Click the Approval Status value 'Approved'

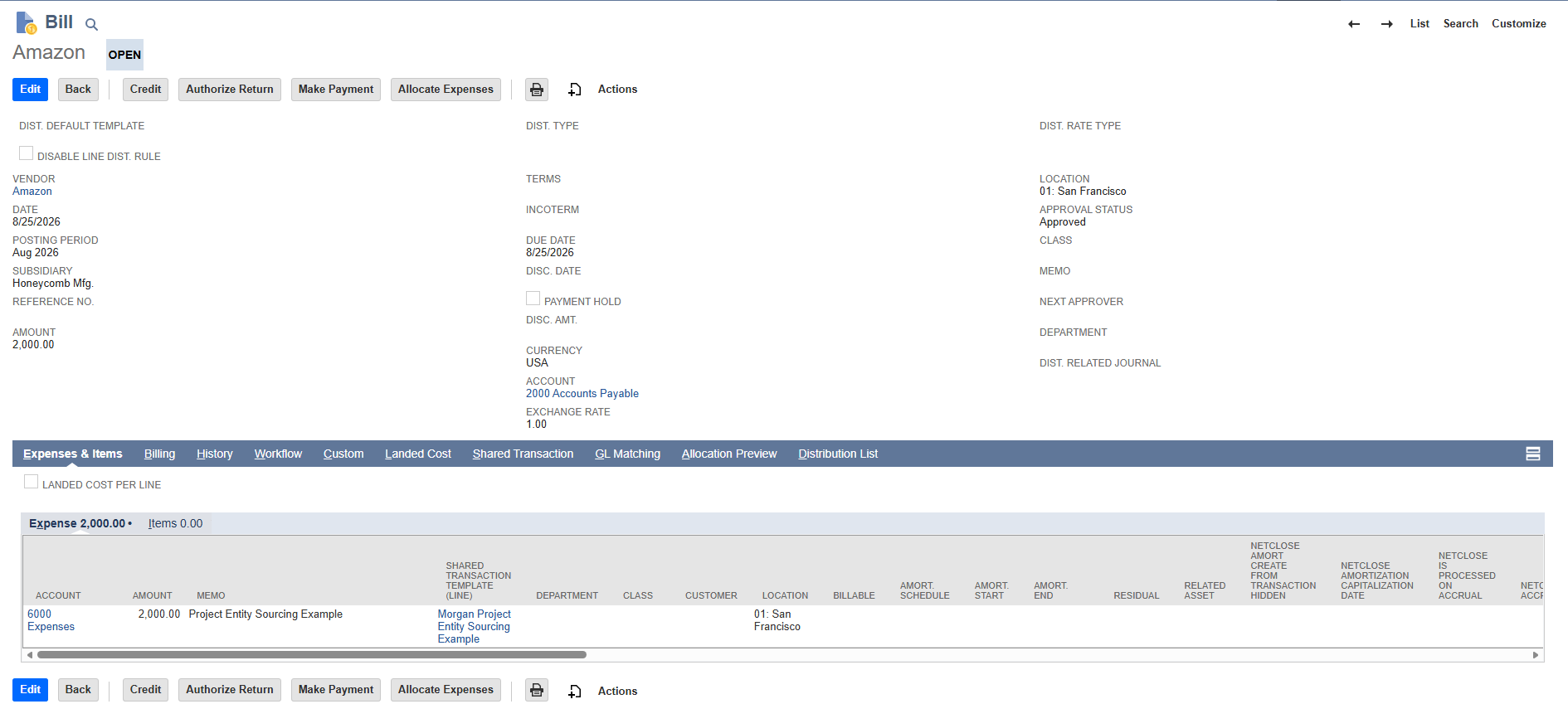(1063, 222)
